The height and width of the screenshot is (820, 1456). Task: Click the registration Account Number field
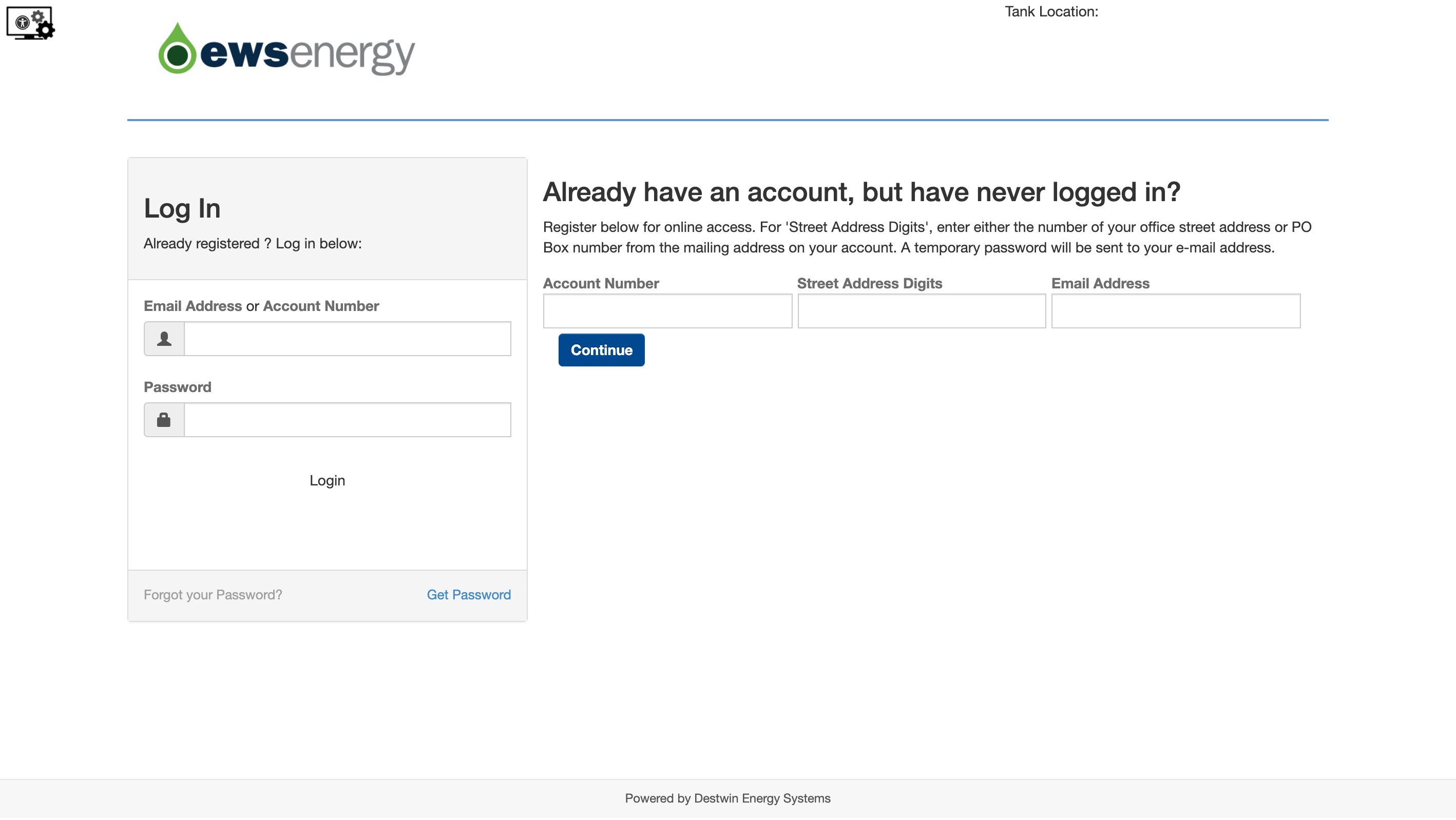(x=667, y=311)
